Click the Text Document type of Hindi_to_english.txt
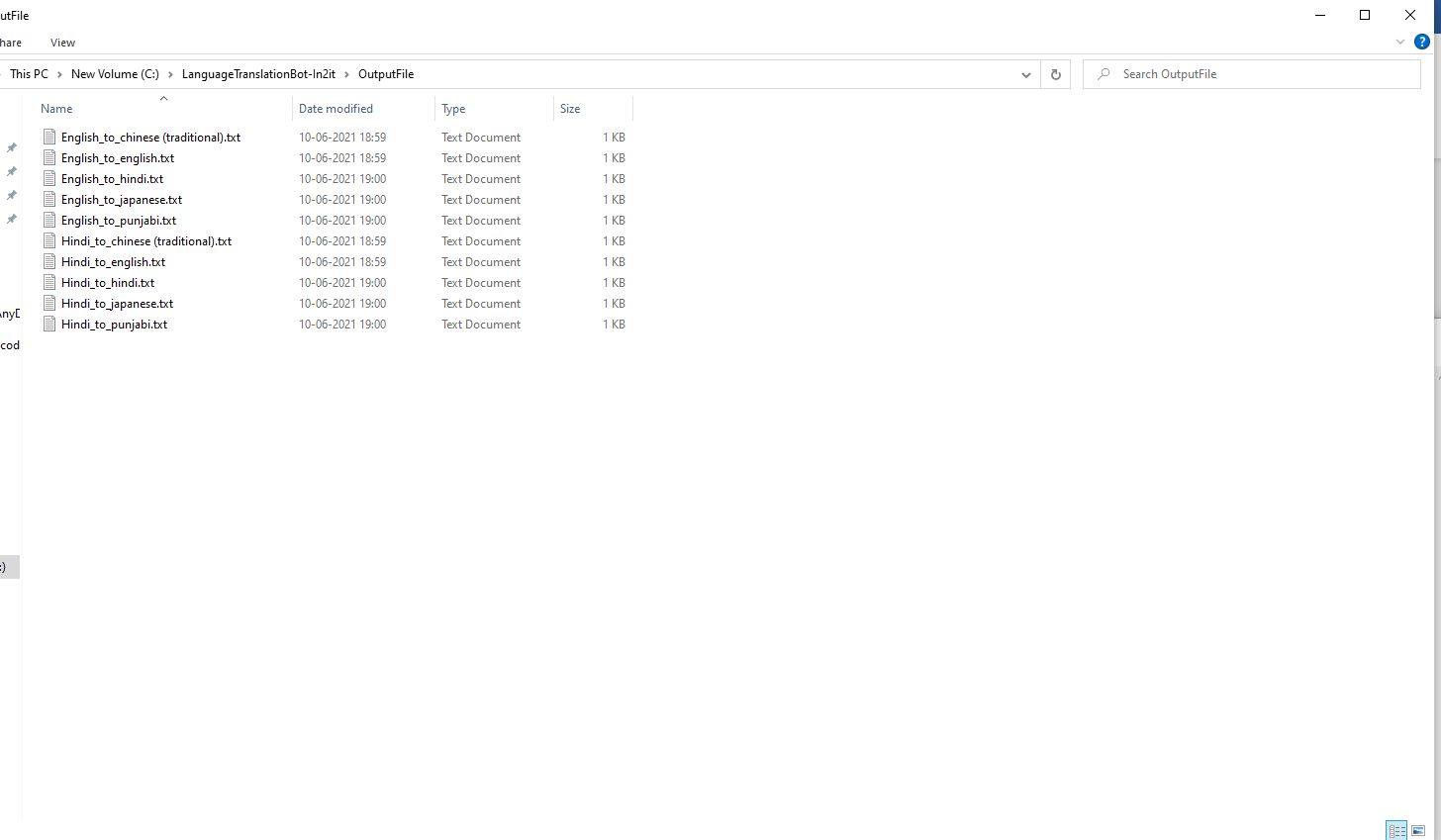 click(481, 262)
